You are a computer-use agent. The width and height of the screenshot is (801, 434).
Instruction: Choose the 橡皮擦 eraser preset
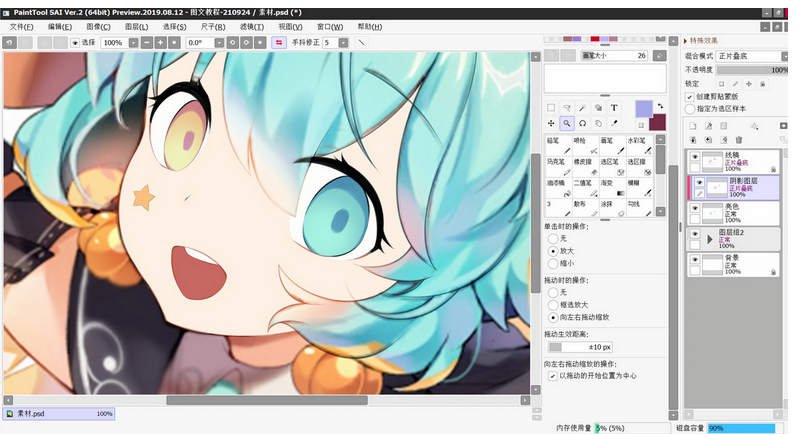point(585,166)
